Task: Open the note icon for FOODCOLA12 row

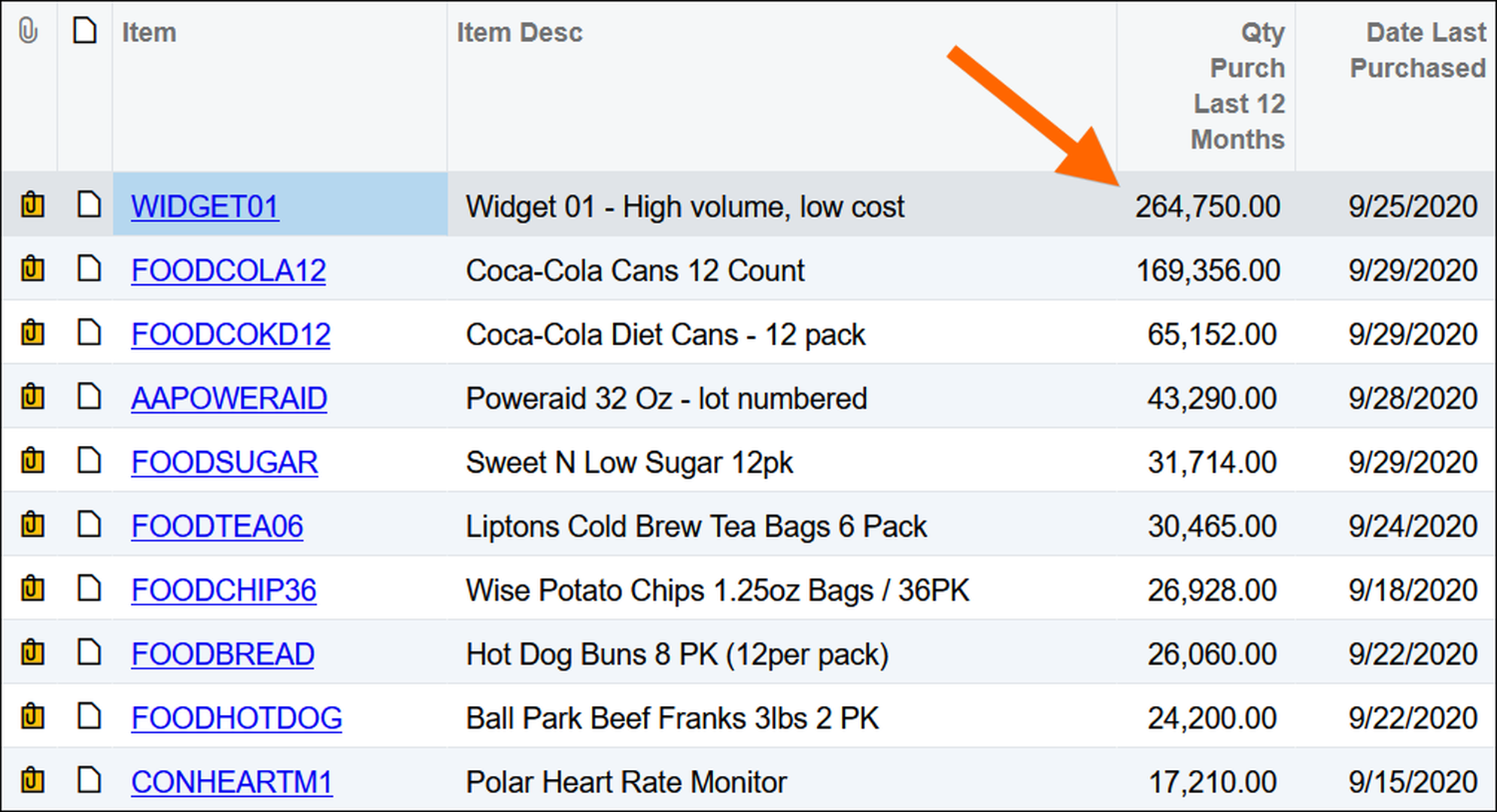Action: pos(89,268)
